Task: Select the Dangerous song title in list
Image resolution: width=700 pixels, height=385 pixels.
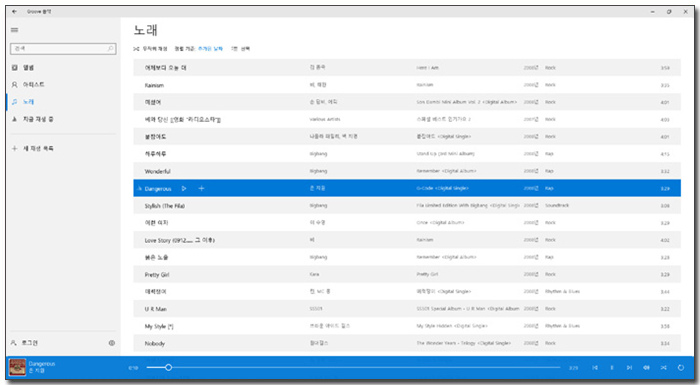Action: coord(158,189)
